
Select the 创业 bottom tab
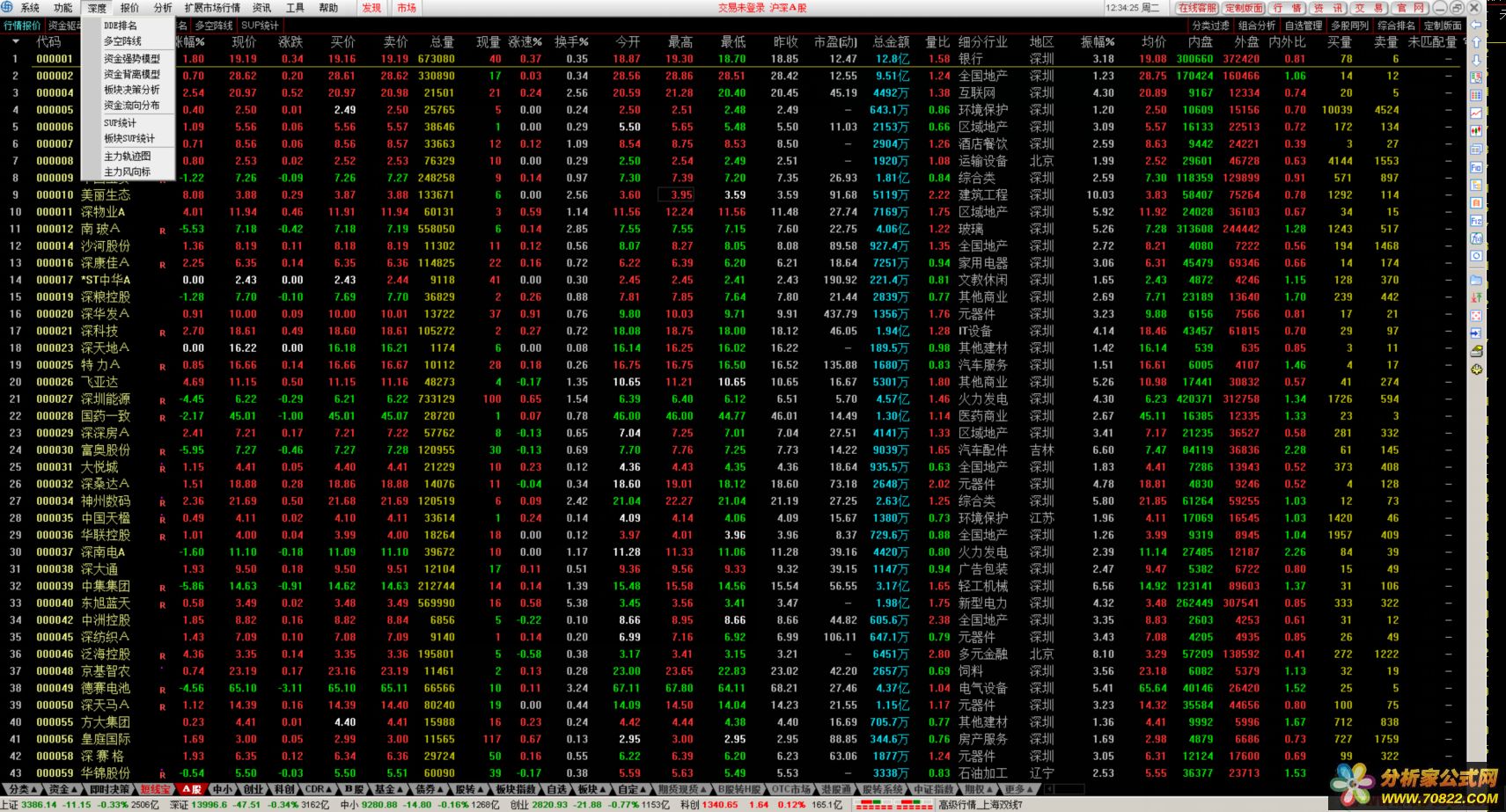pos(253,789)
